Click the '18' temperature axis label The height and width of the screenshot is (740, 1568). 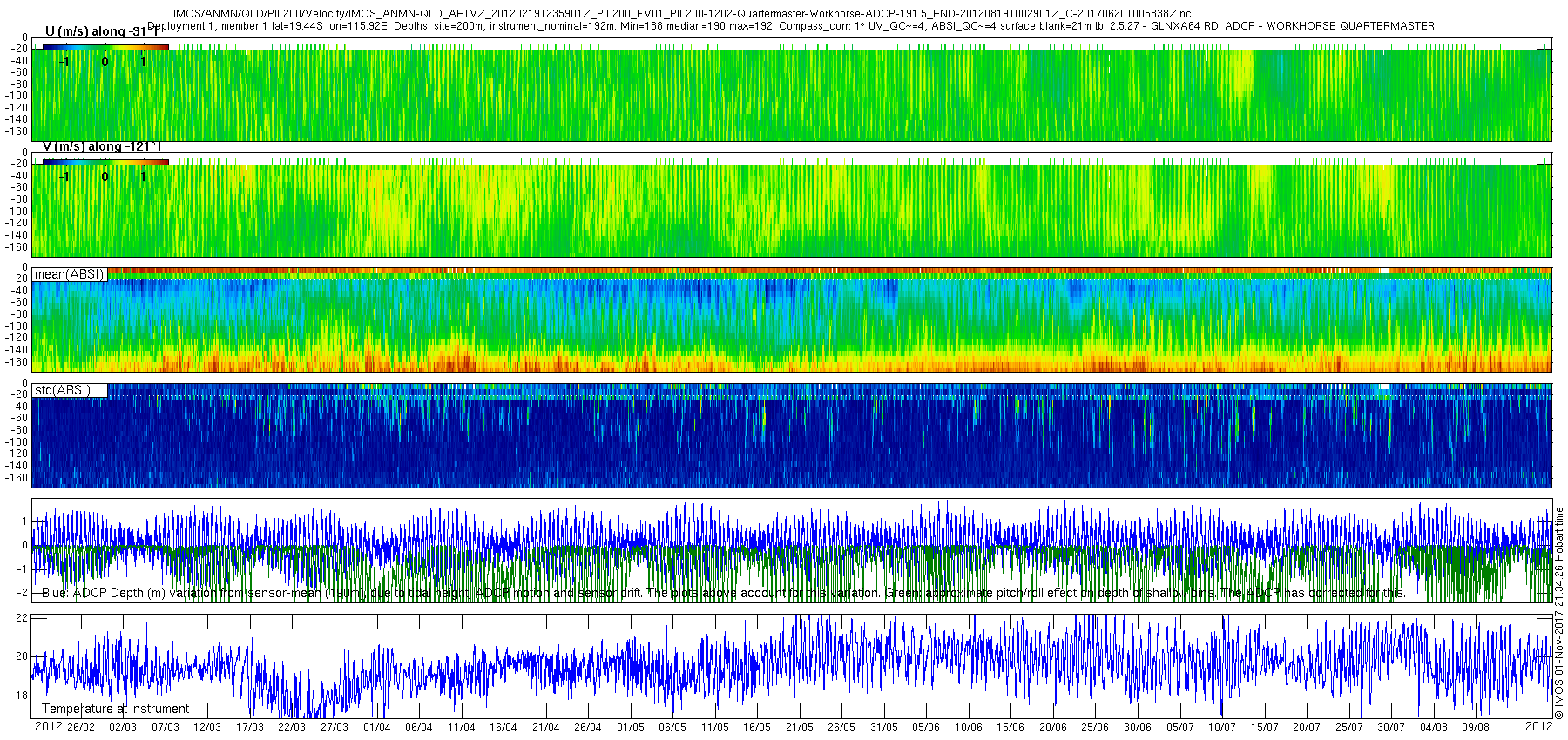click(x=23, y=696)
